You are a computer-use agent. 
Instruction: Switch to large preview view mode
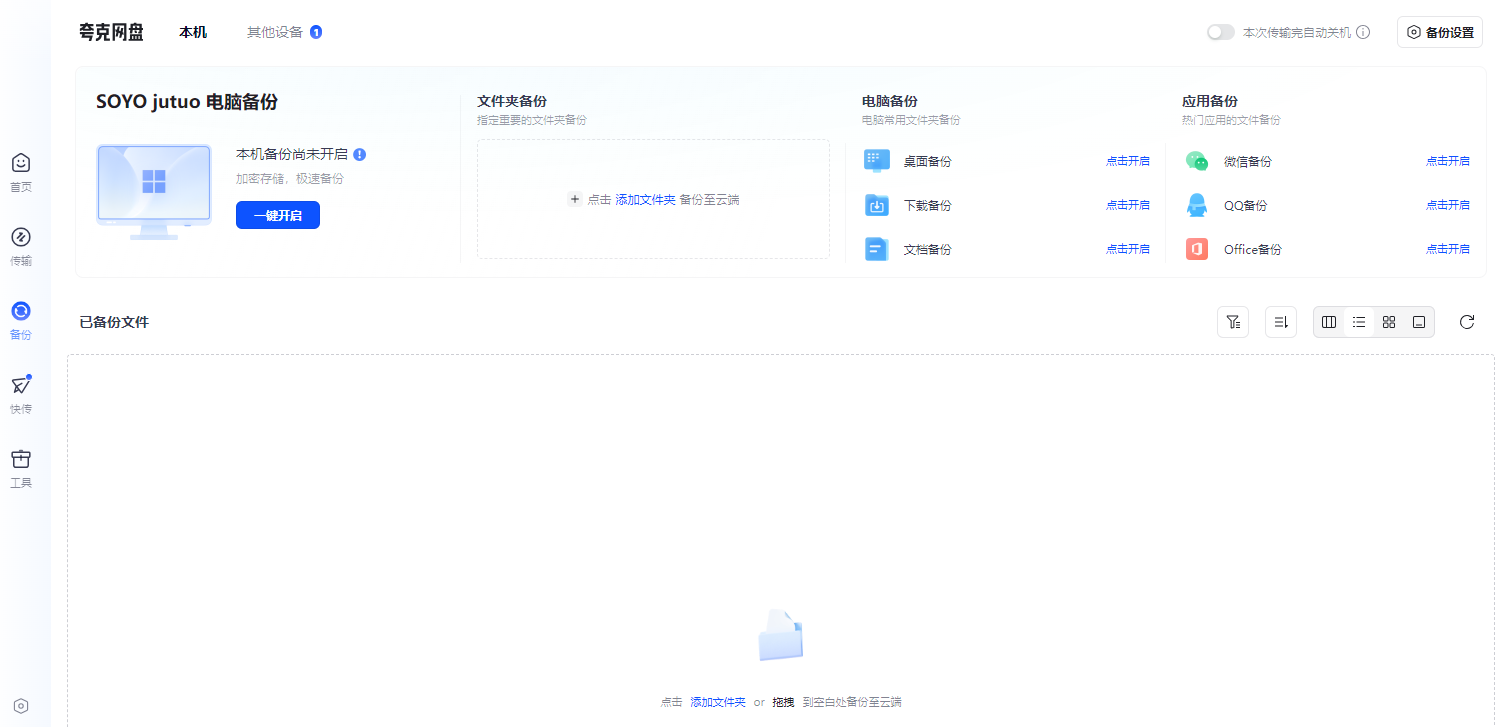1418,322
